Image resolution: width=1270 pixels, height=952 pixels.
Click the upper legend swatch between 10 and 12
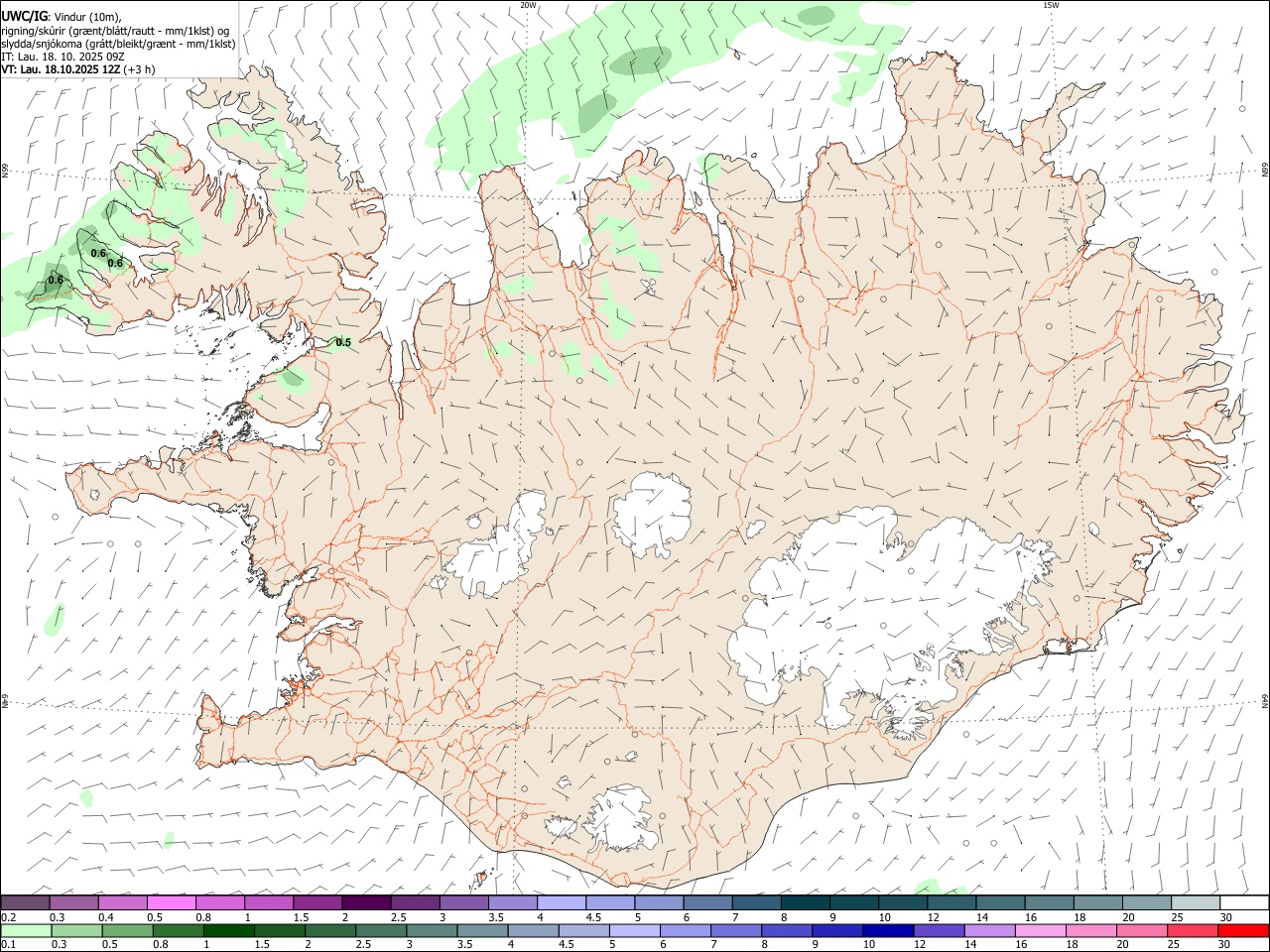[902, 902]
